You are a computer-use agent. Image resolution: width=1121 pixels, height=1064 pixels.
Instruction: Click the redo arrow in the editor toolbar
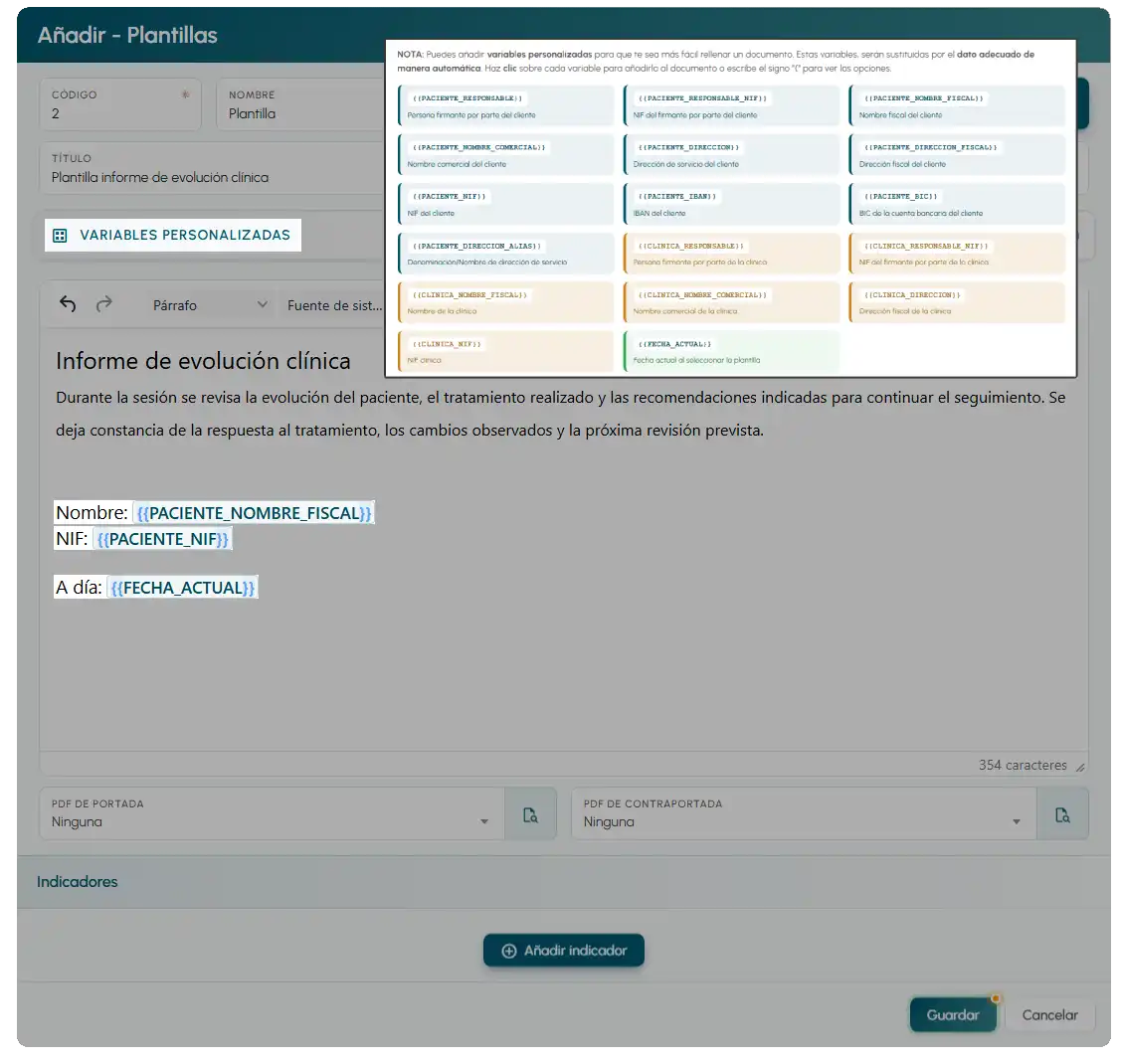coord(104,304)
